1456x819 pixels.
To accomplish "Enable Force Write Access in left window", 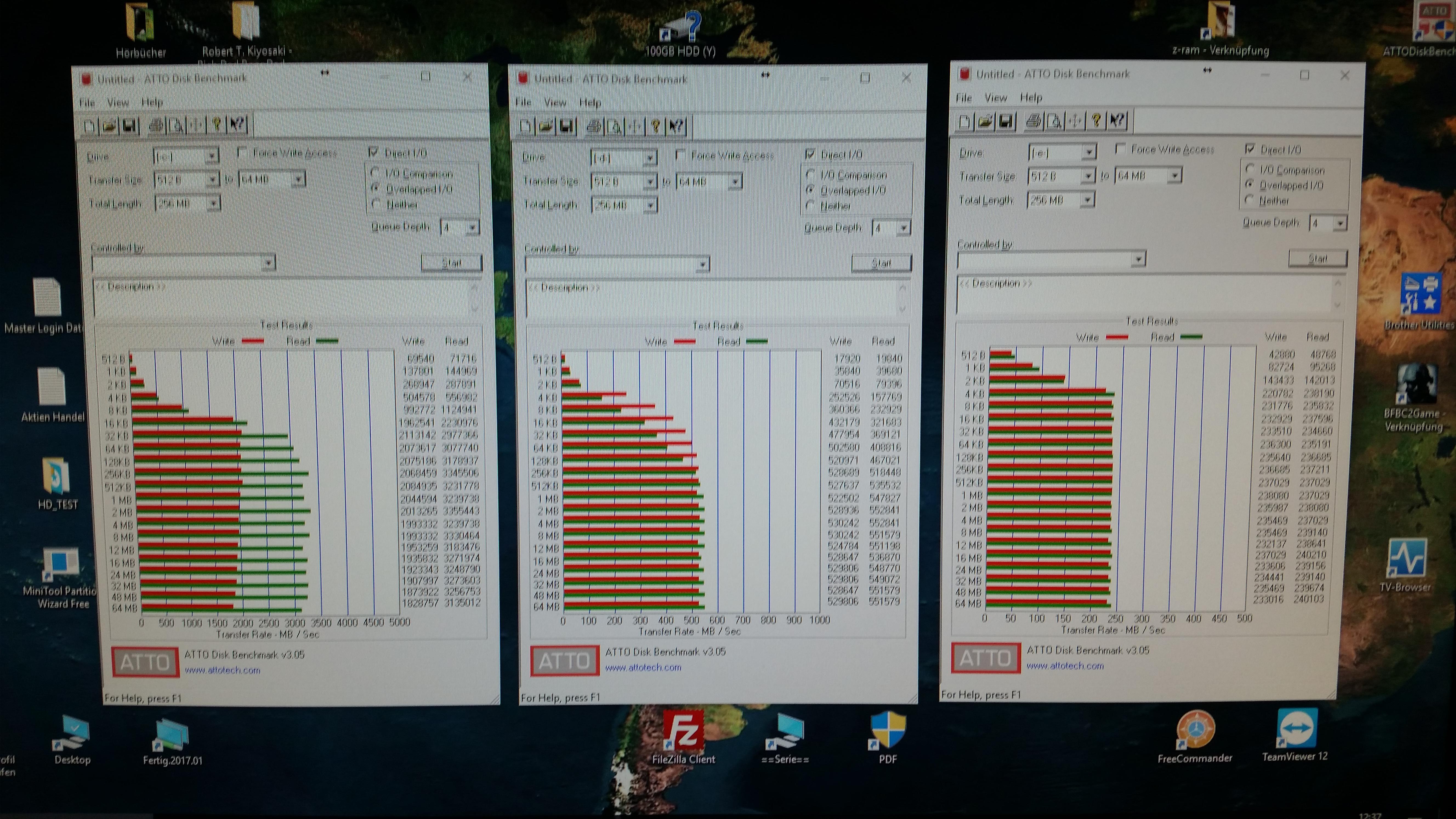I will click(242, 152).
